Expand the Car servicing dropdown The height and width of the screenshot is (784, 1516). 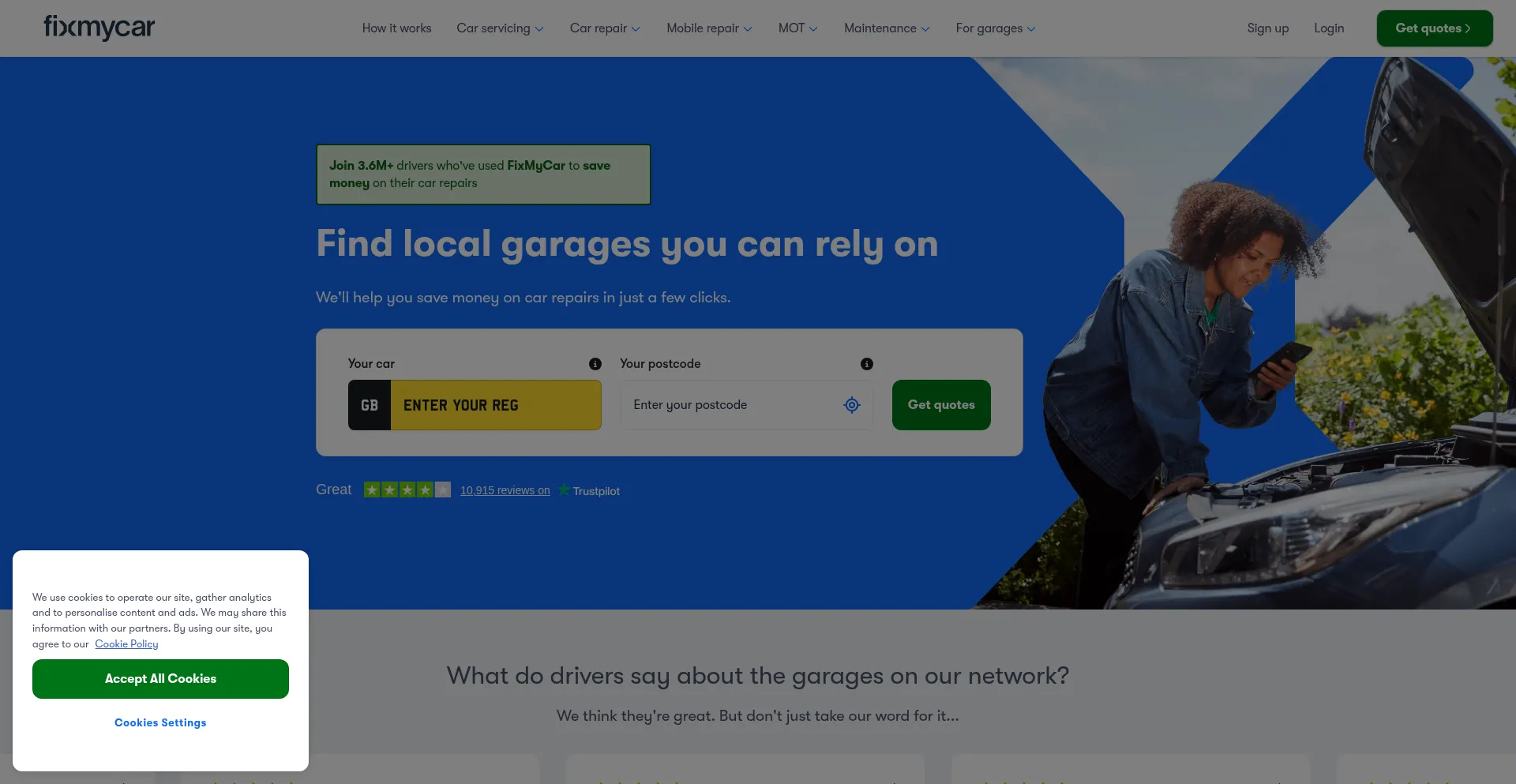[x=500, y=28]
